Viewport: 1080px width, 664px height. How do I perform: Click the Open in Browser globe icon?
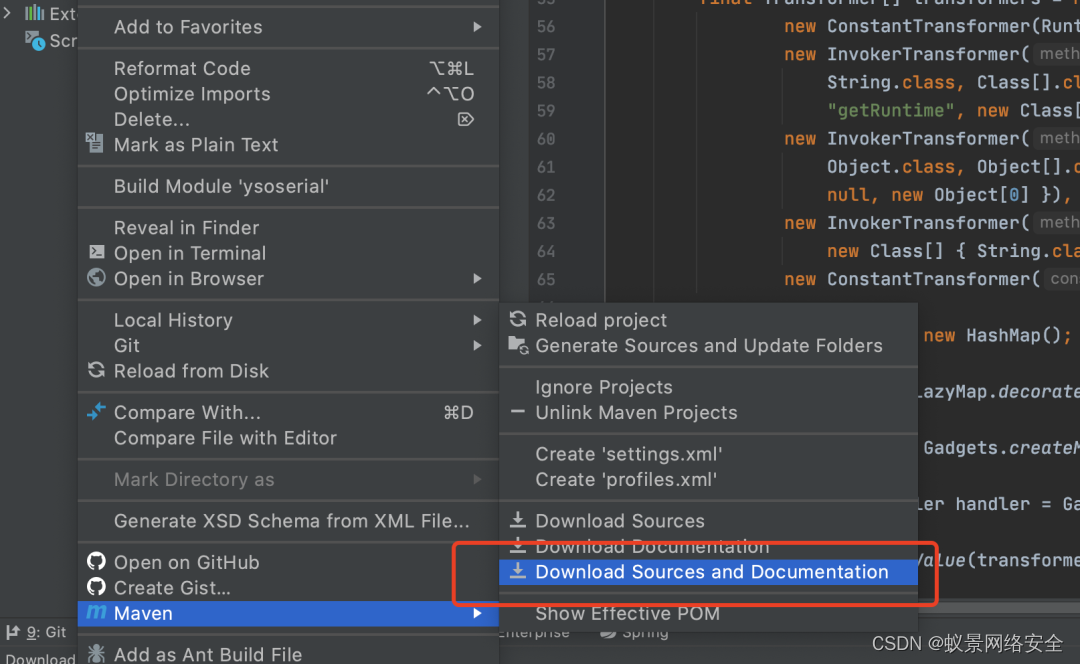click(x=96, y=278)
